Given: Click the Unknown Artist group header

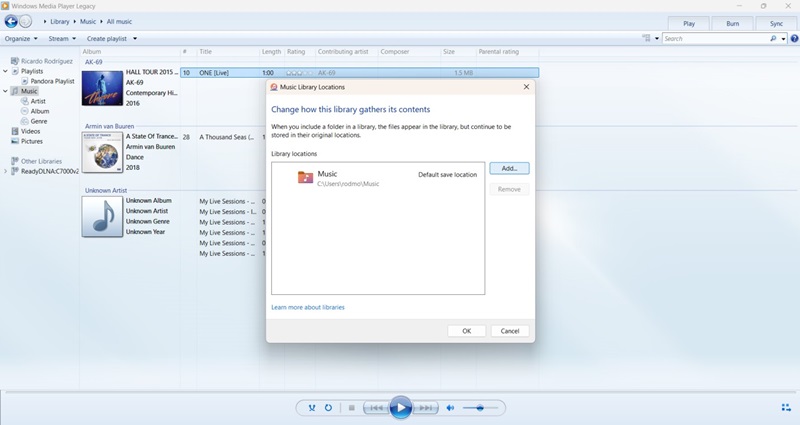Looking at the screenshot, I should click(106, 190).
